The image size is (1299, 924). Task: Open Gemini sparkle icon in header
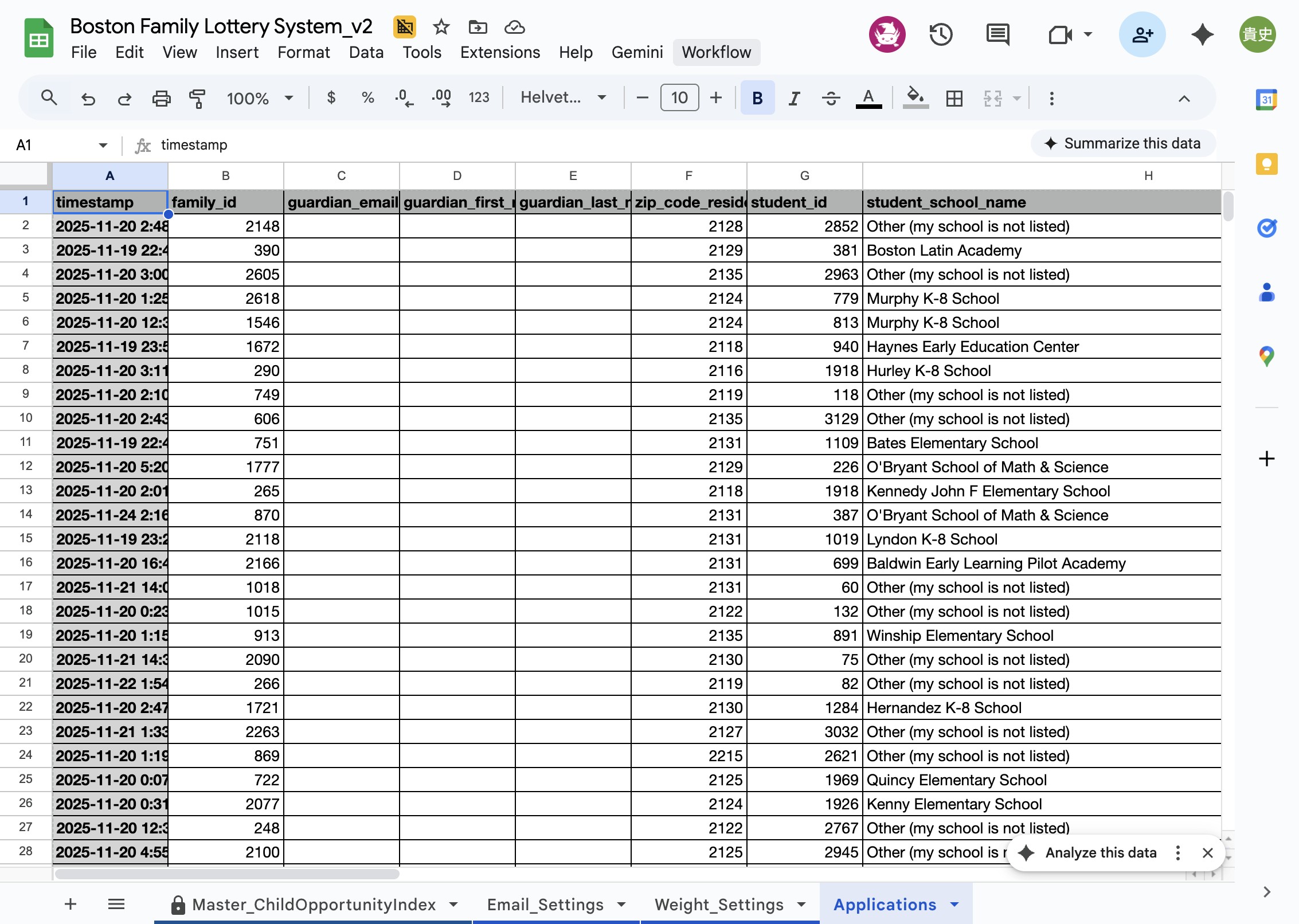tap(1202, 34)
